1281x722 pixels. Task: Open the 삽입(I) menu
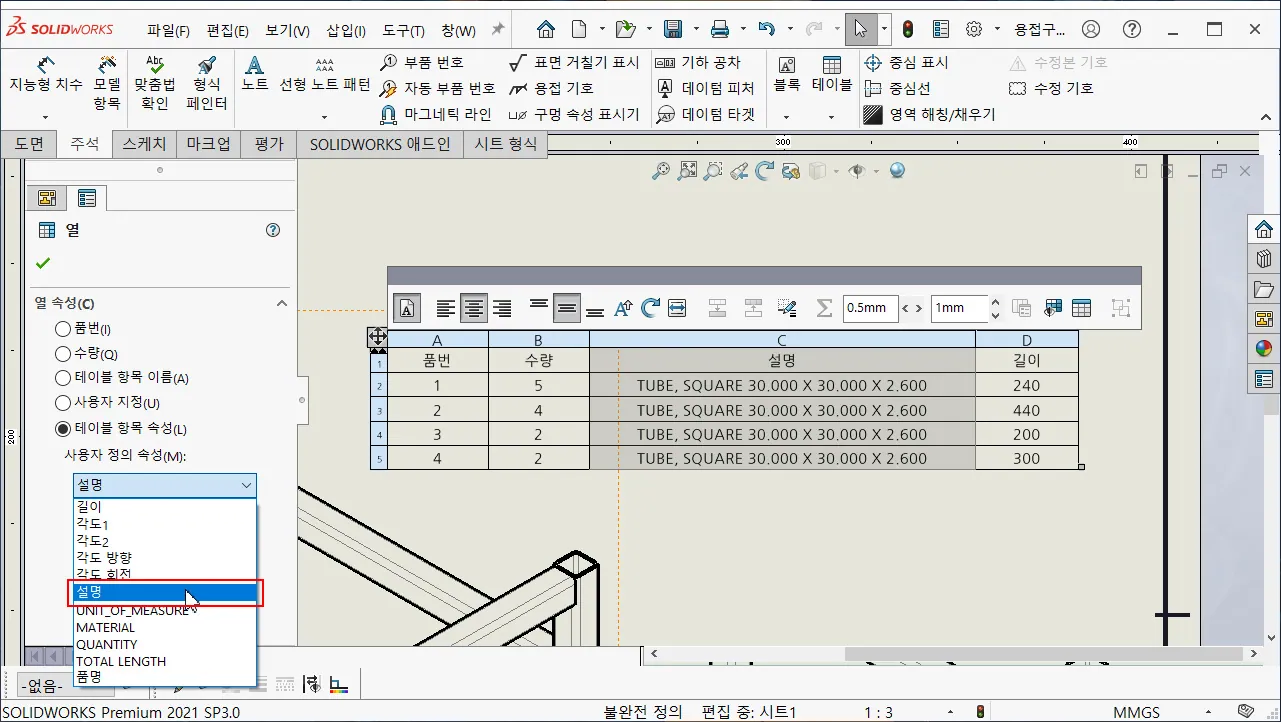[346, 30]
